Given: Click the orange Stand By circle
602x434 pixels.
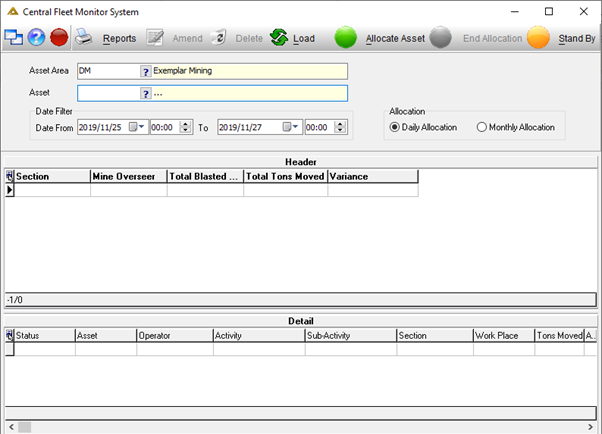Looking at the screenshot, I should 538,37.
